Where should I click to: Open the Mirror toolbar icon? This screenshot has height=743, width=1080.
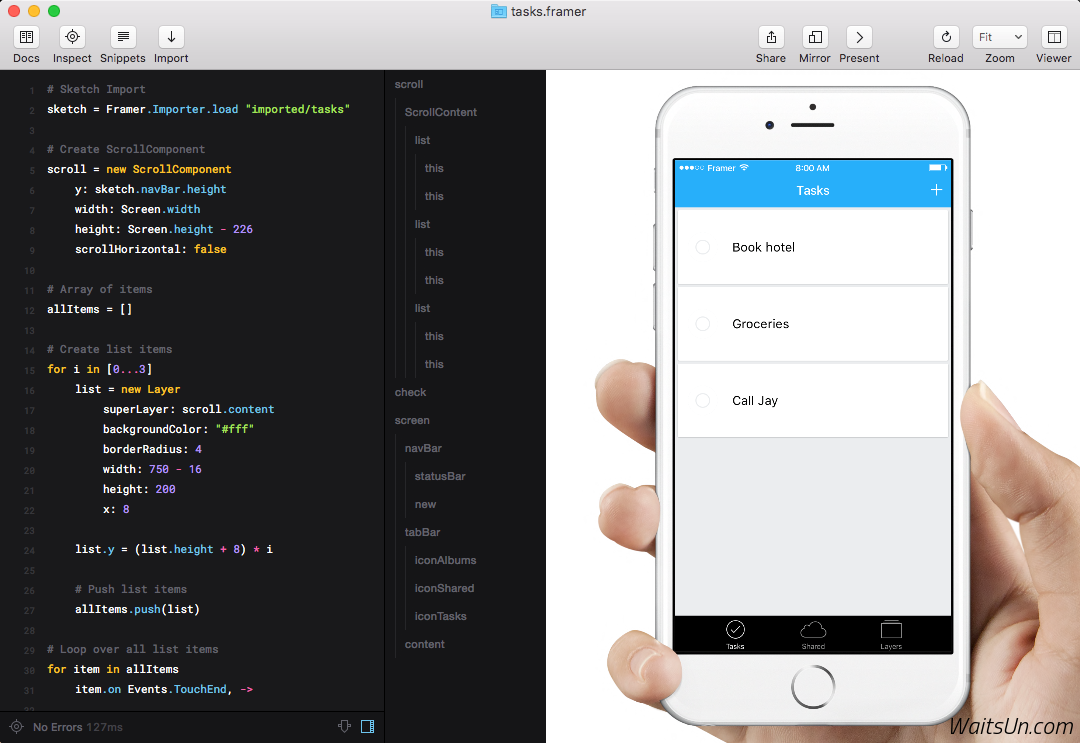click(815, 38)
